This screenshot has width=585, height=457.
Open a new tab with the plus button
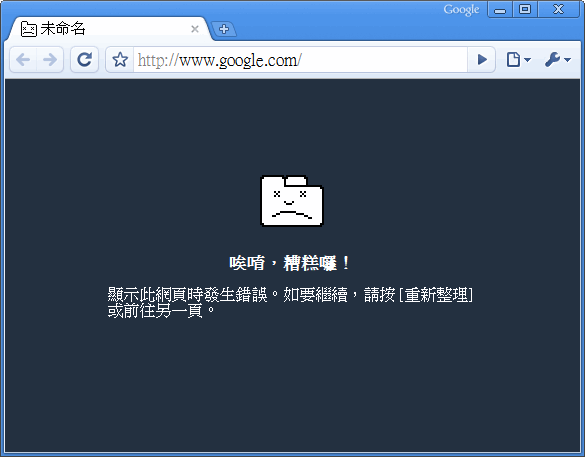point(224,29)
